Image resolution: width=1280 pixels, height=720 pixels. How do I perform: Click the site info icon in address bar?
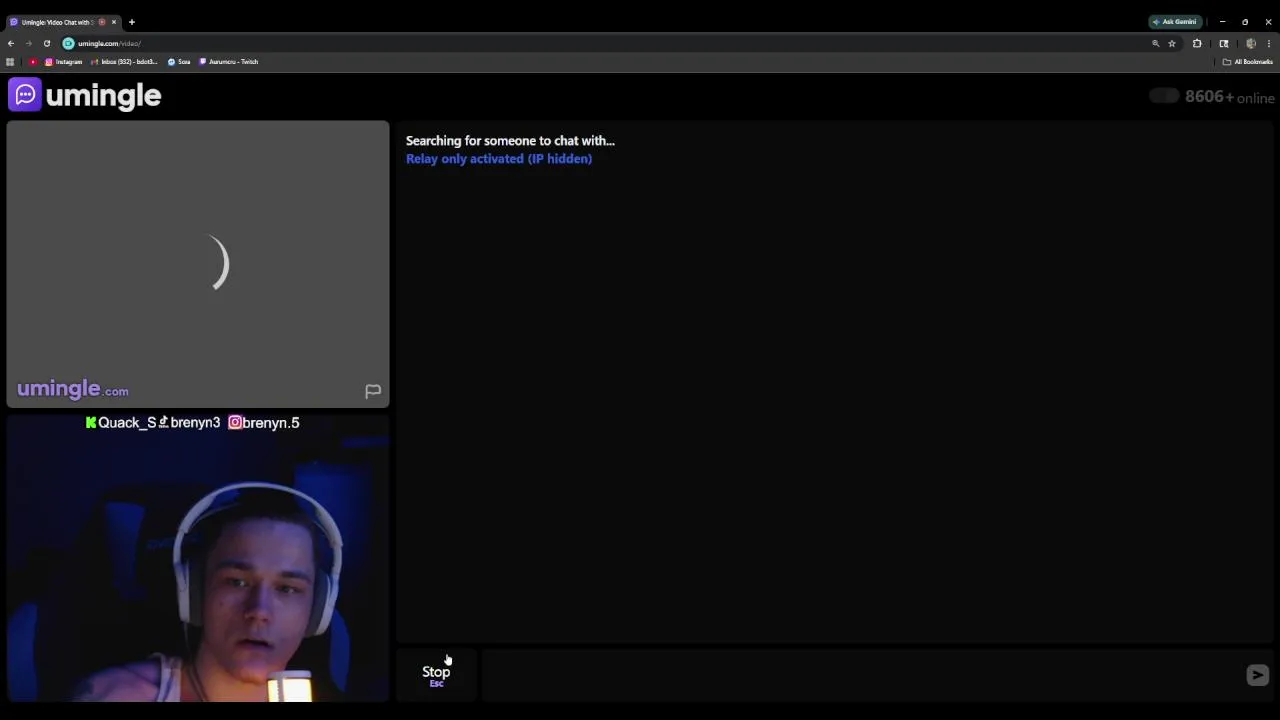coord(68,43)
